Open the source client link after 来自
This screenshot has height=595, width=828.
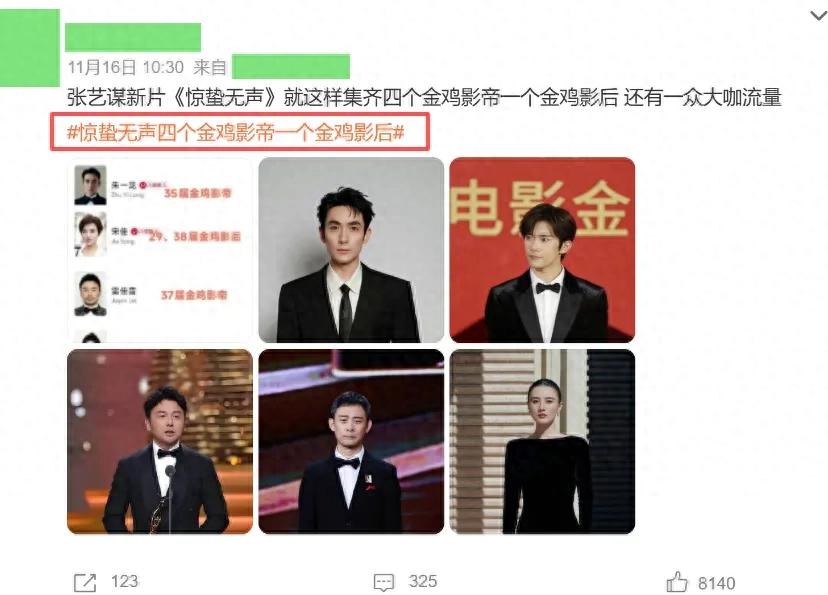(291, 67)
